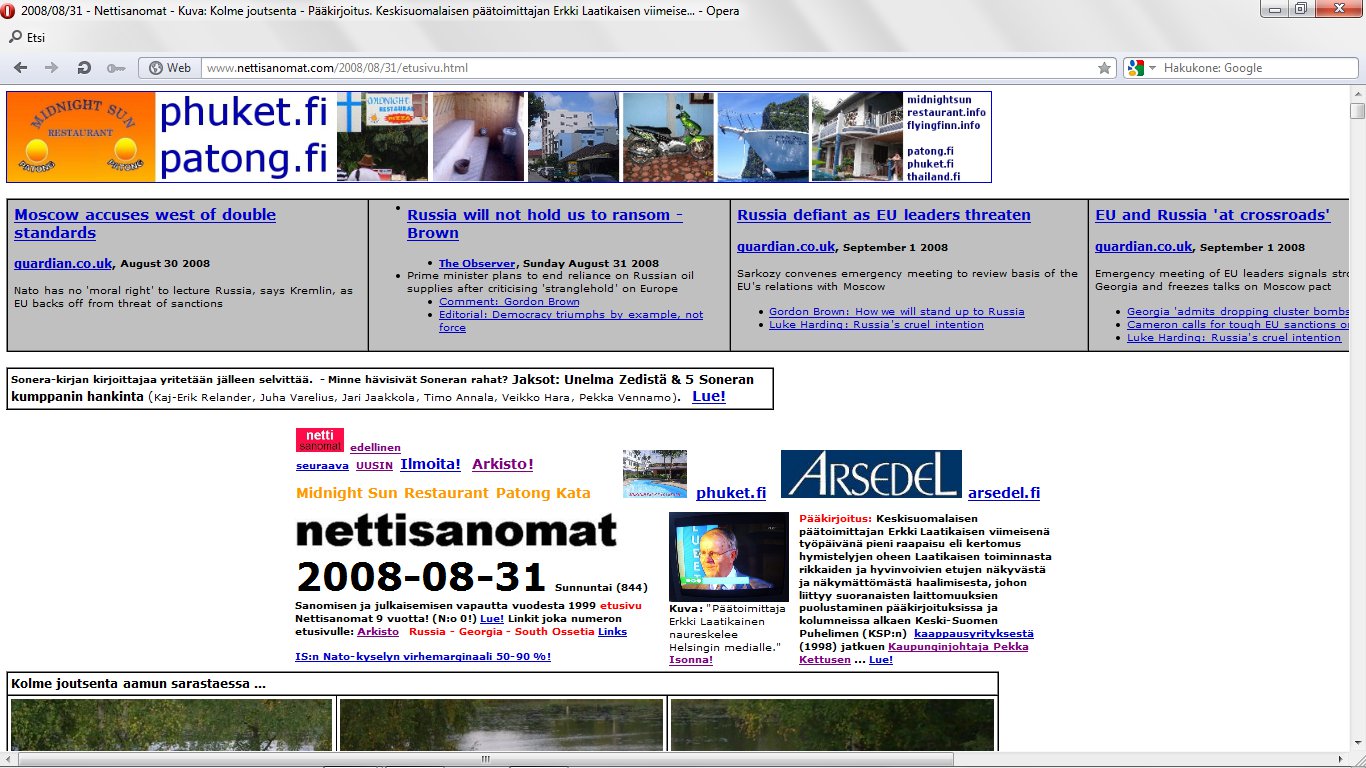Expand the Google search engine dropdown

1152,68
